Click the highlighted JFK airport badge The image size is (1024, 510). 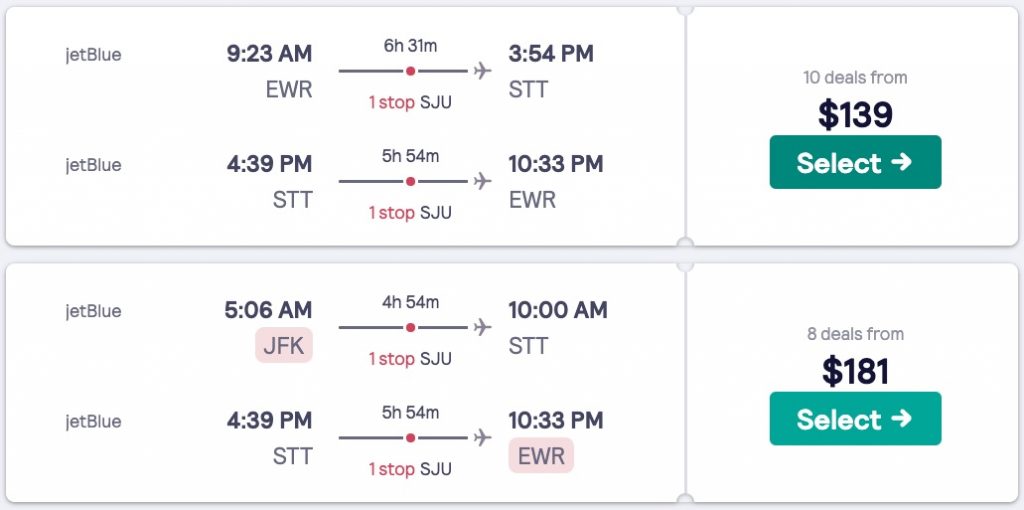click(284, 346)
